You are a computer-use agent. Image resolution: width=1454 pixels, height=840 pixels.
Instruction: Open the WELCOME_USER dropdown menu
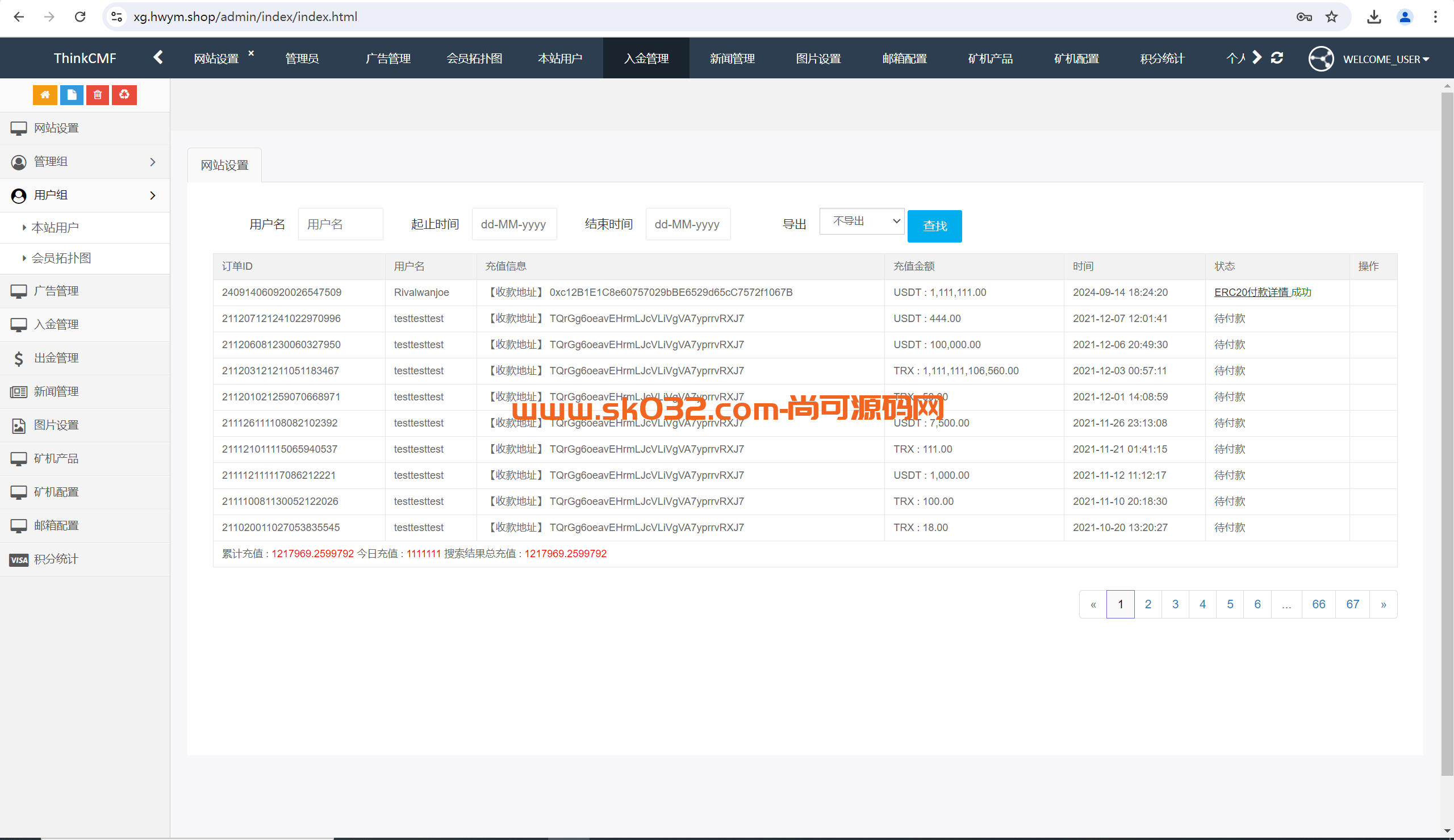[x=1386, y=59]
